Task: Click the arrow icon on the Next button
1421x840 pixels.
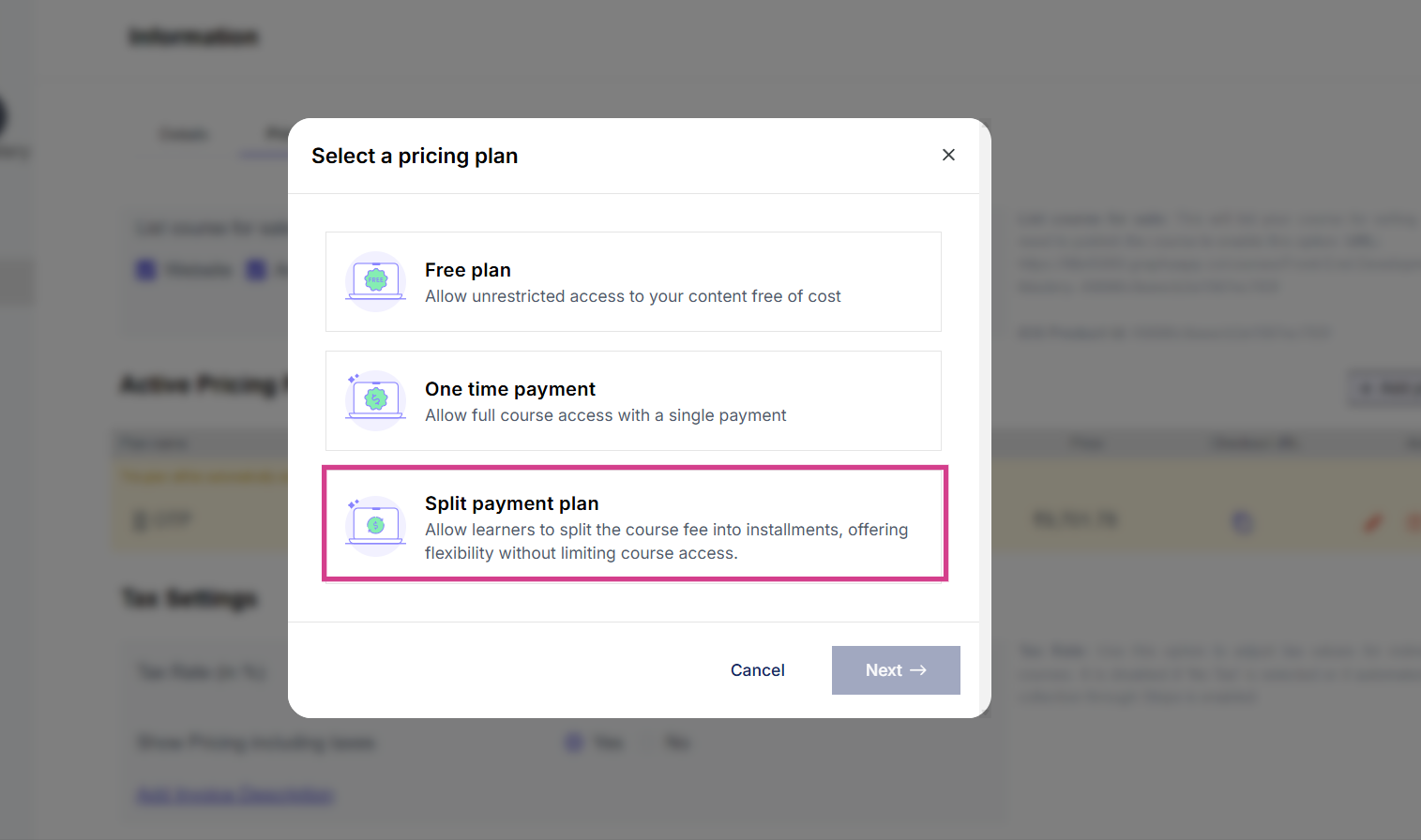Action: (x=918, y=670)
